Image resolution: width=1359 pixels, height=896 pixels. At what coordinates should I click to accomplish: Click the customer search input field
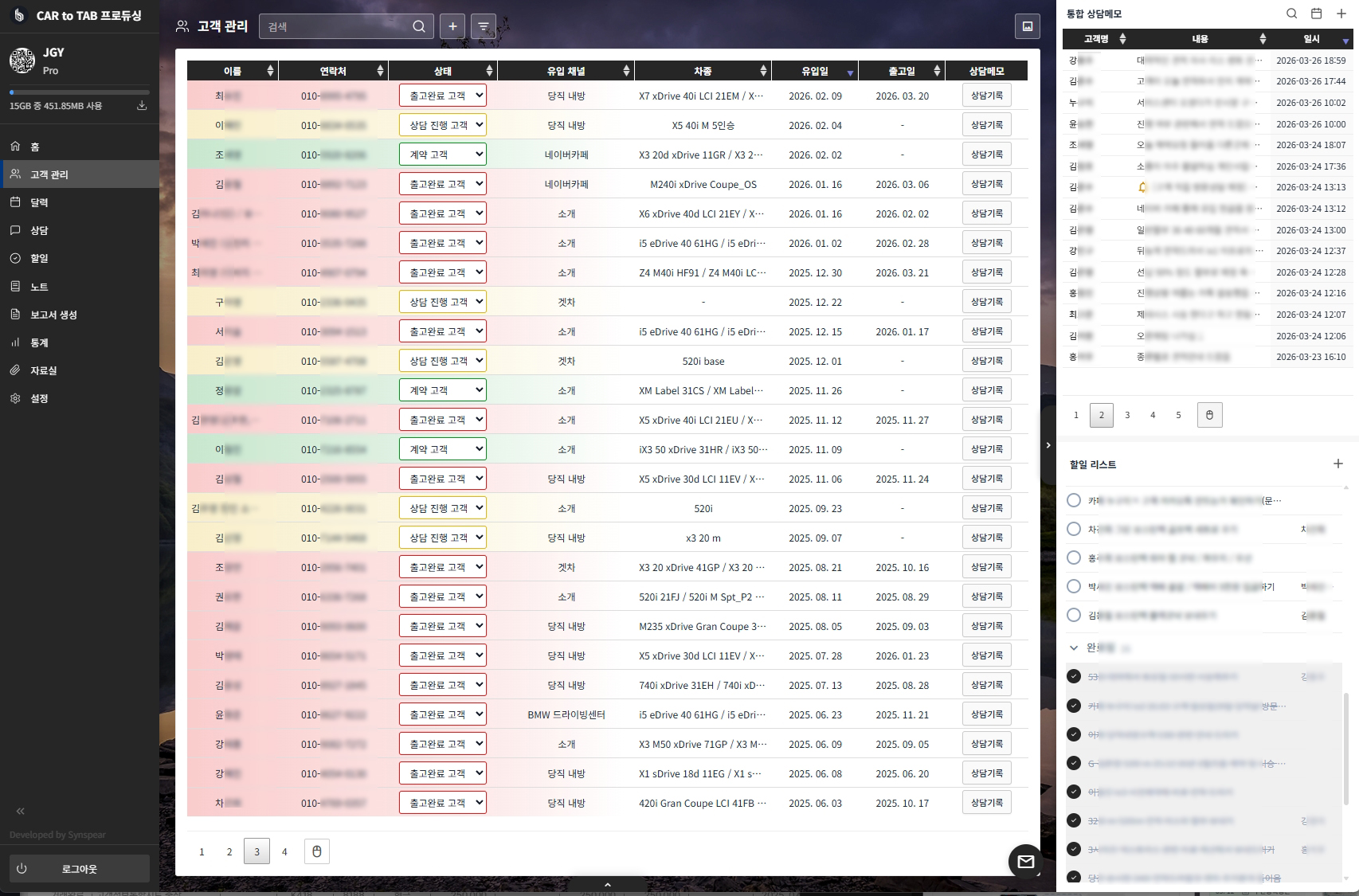point(336,26)
